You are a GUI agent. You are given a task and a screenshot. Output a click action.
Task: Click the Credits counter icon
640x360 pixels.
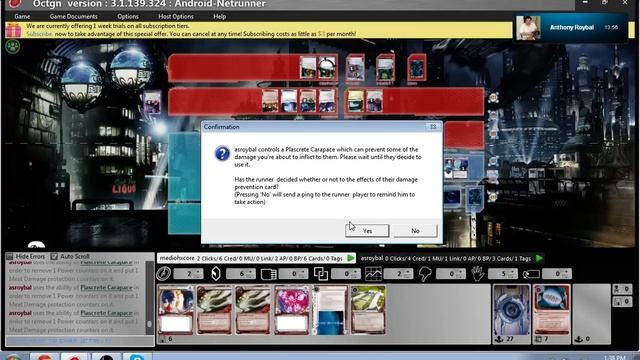pos(216,273)
